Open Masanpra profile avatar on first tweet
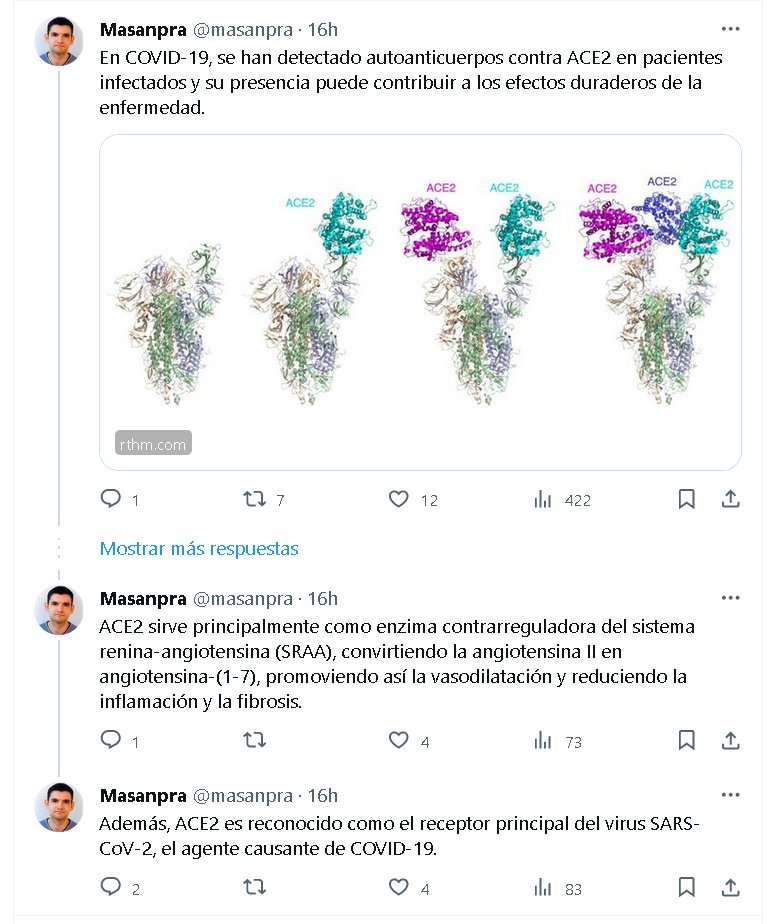The height and width of the screenshot is (924, 776). [59, 42]
